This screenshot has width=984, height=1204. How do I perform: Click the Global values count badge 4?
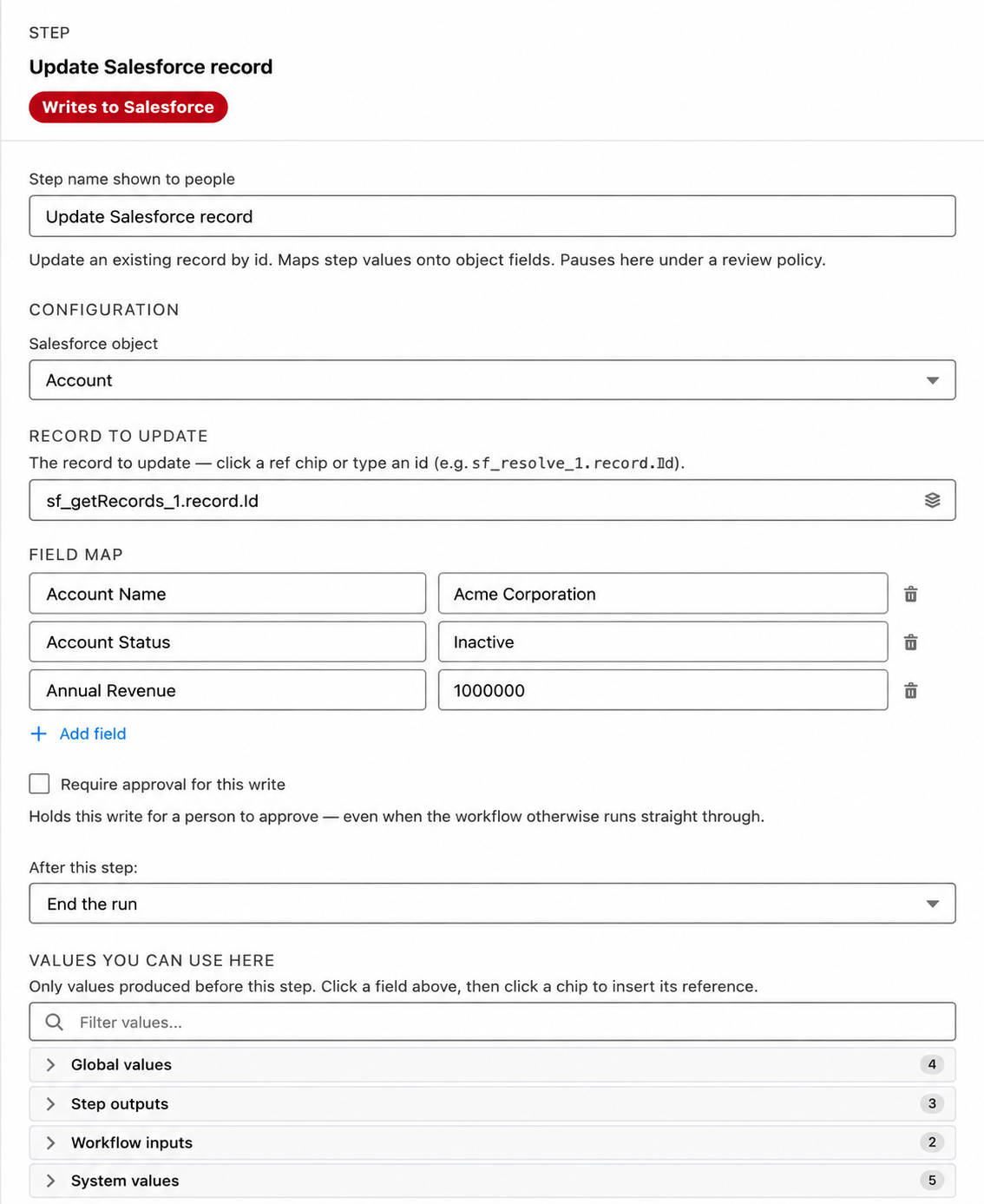click(932, 1064)
